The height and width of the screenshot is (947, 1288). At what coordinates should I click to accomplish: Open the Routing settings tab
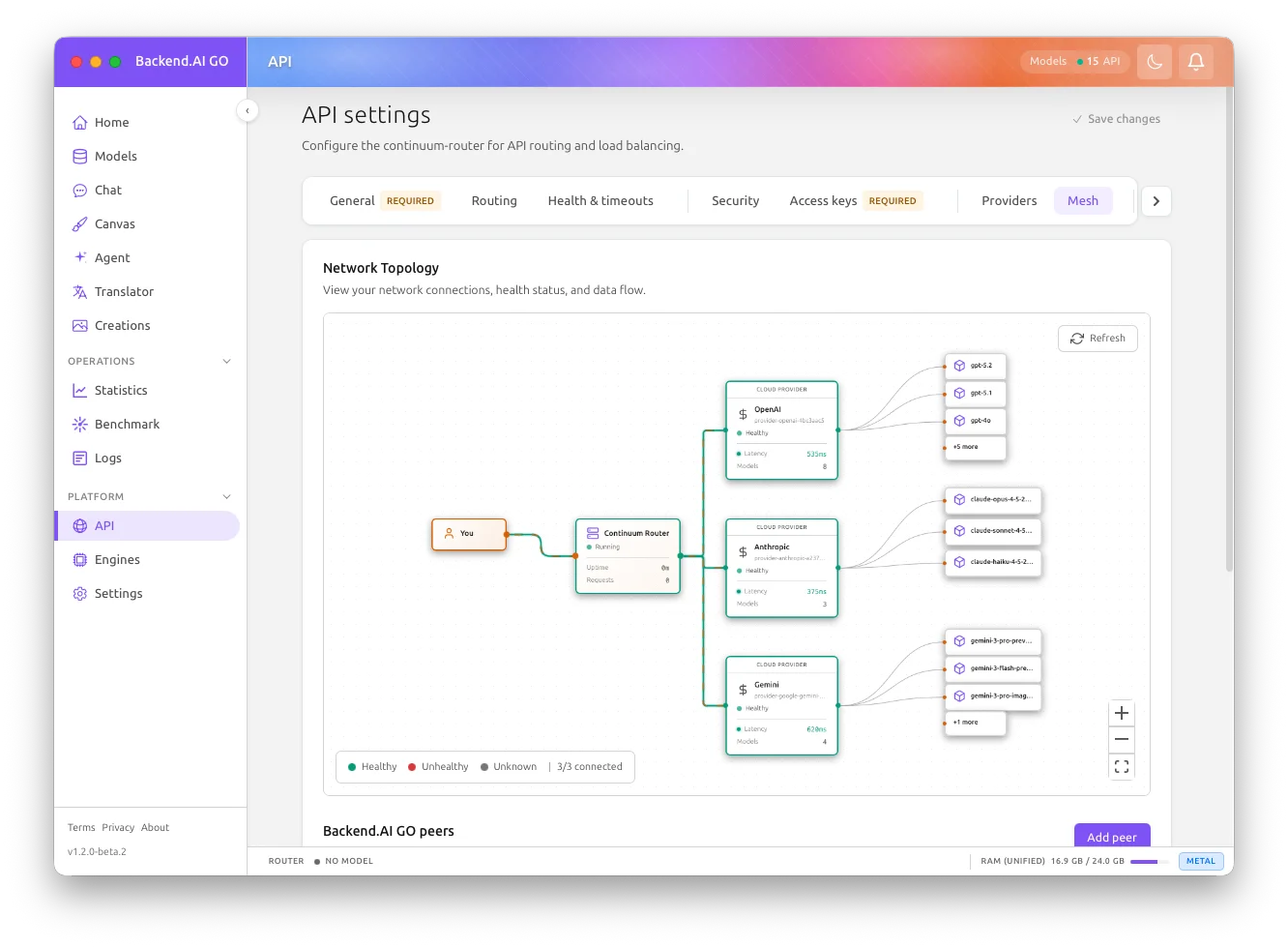494,200
